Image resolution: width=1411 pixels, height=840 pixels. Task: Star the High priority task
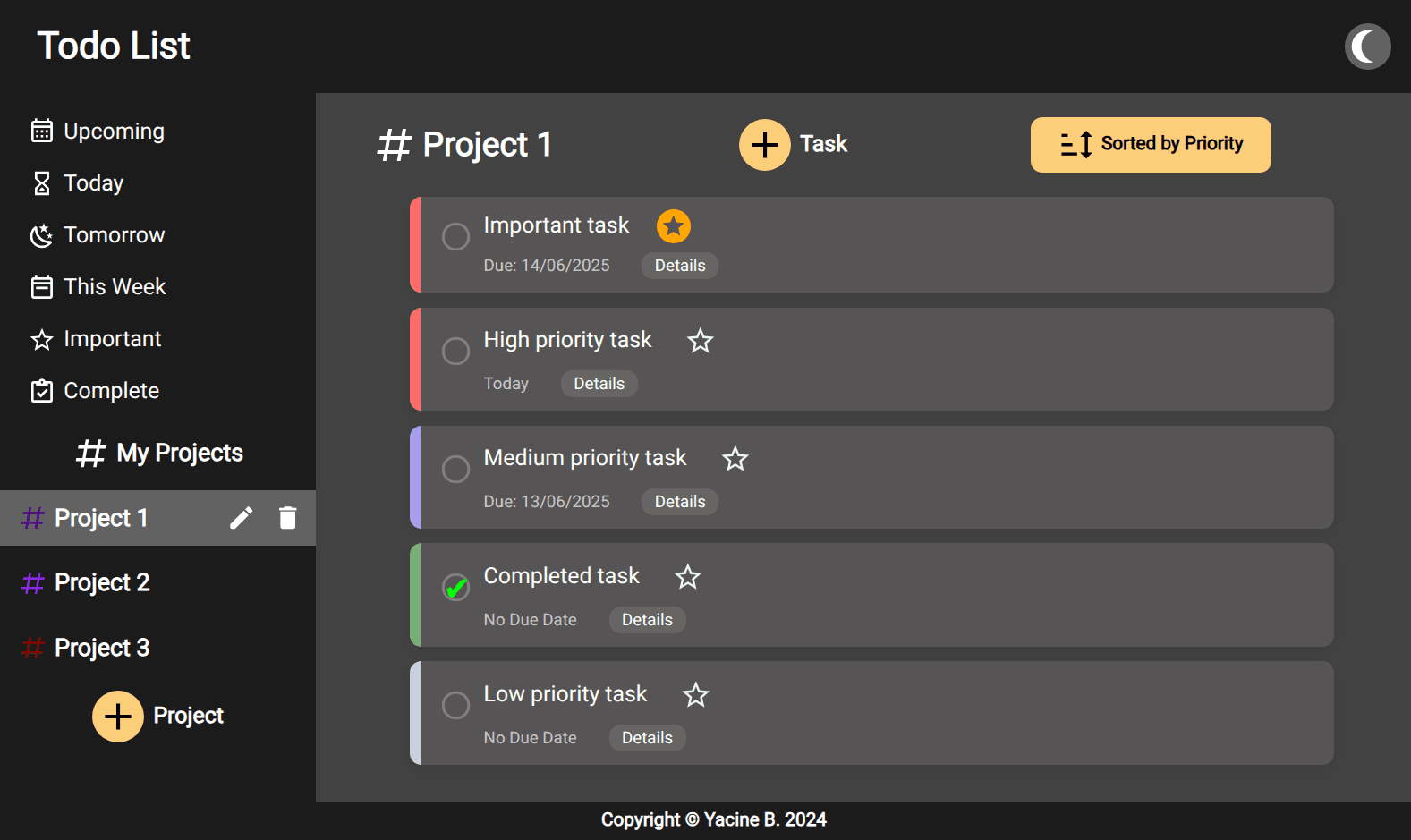coord(701,341)
